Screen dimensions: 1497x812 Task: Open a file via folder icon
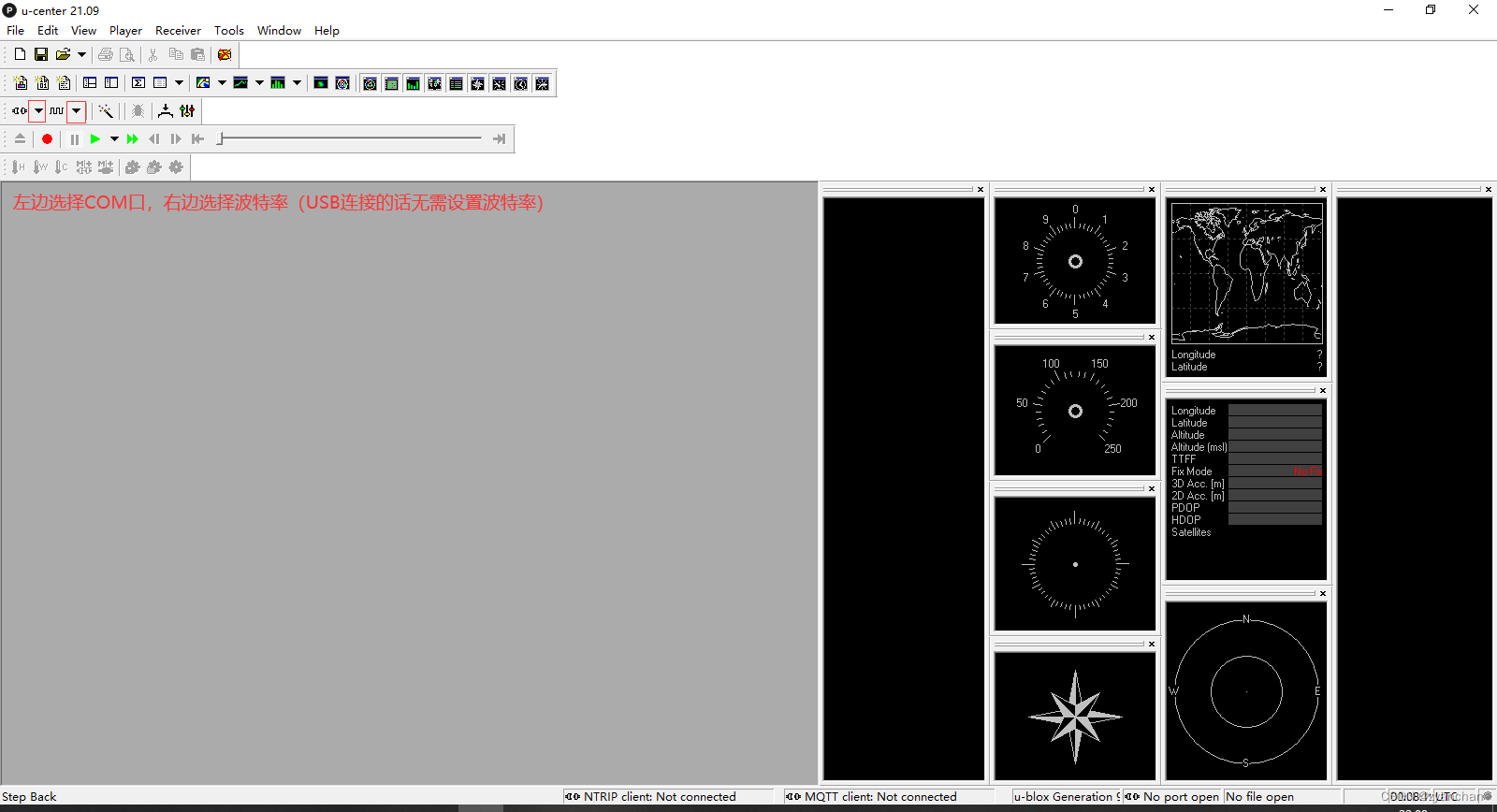(x=63, y=54)
